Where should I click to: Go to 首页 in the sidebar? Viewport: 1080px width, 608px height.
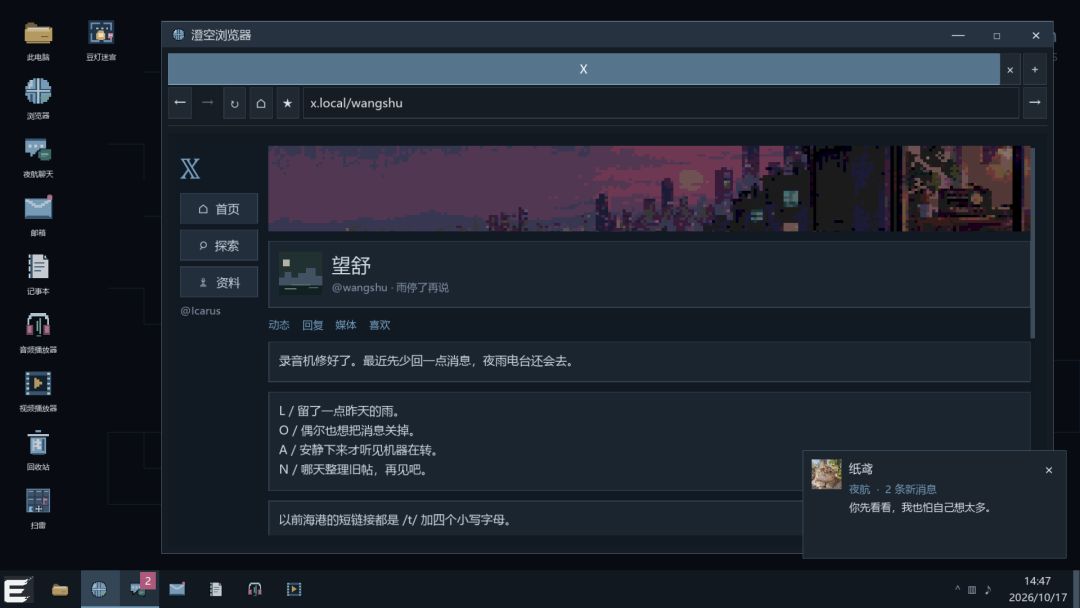click(219, 209)
